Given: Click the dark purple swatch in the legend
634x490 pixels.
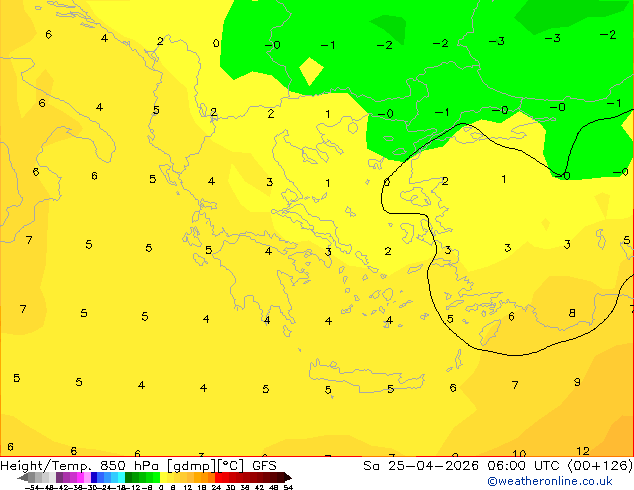Looking at the screenshot, I should tap(59, 477).
